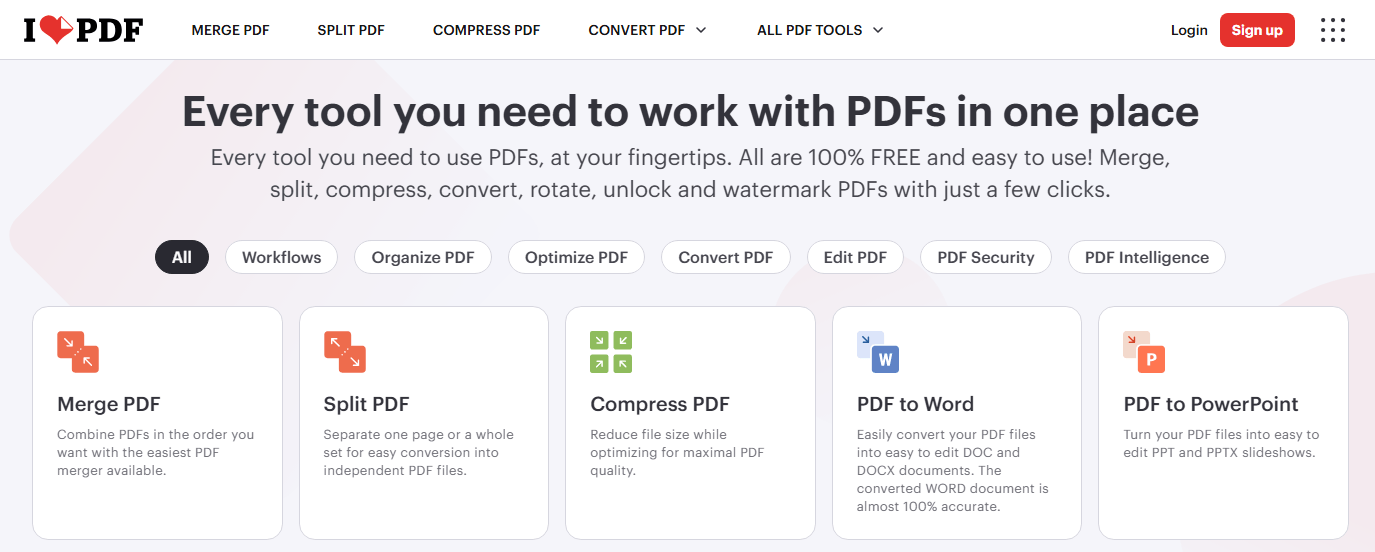Open Compress PDF in top navigation
This screenshot has width=1375, height=552.
coord(486,30)
